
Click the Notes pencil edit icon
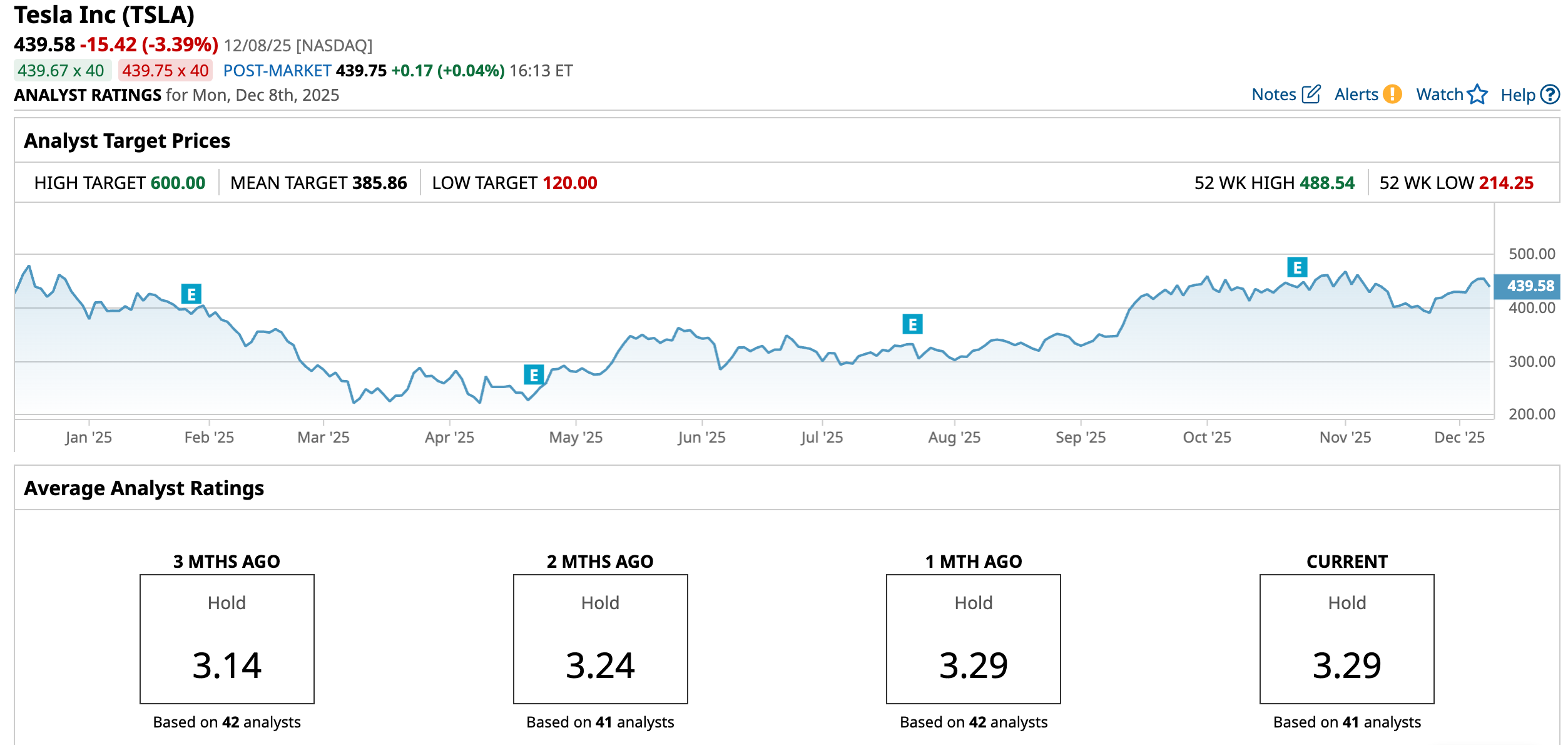click(x=1311, y=95)
